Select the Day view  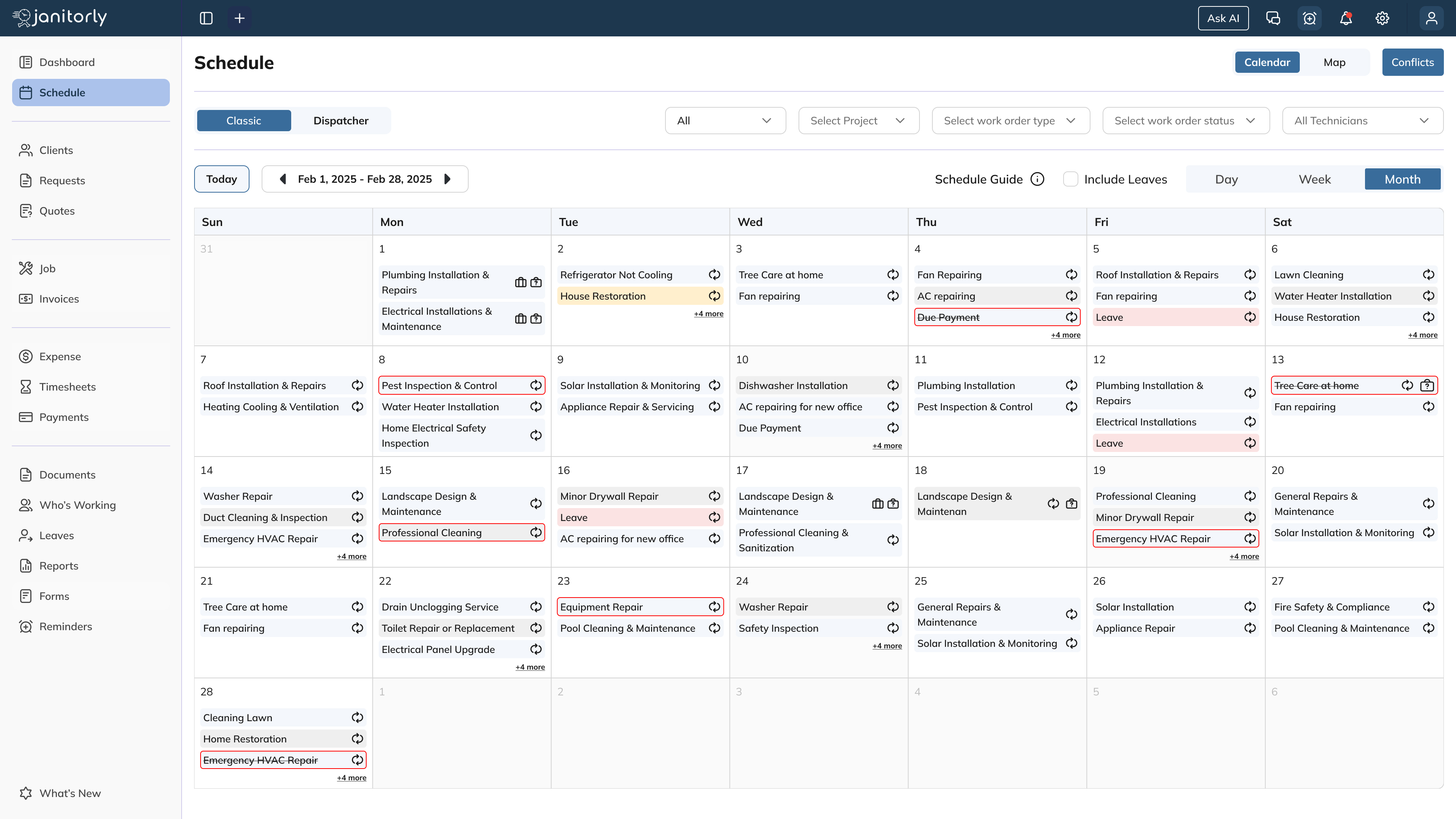coord(1226,179)
